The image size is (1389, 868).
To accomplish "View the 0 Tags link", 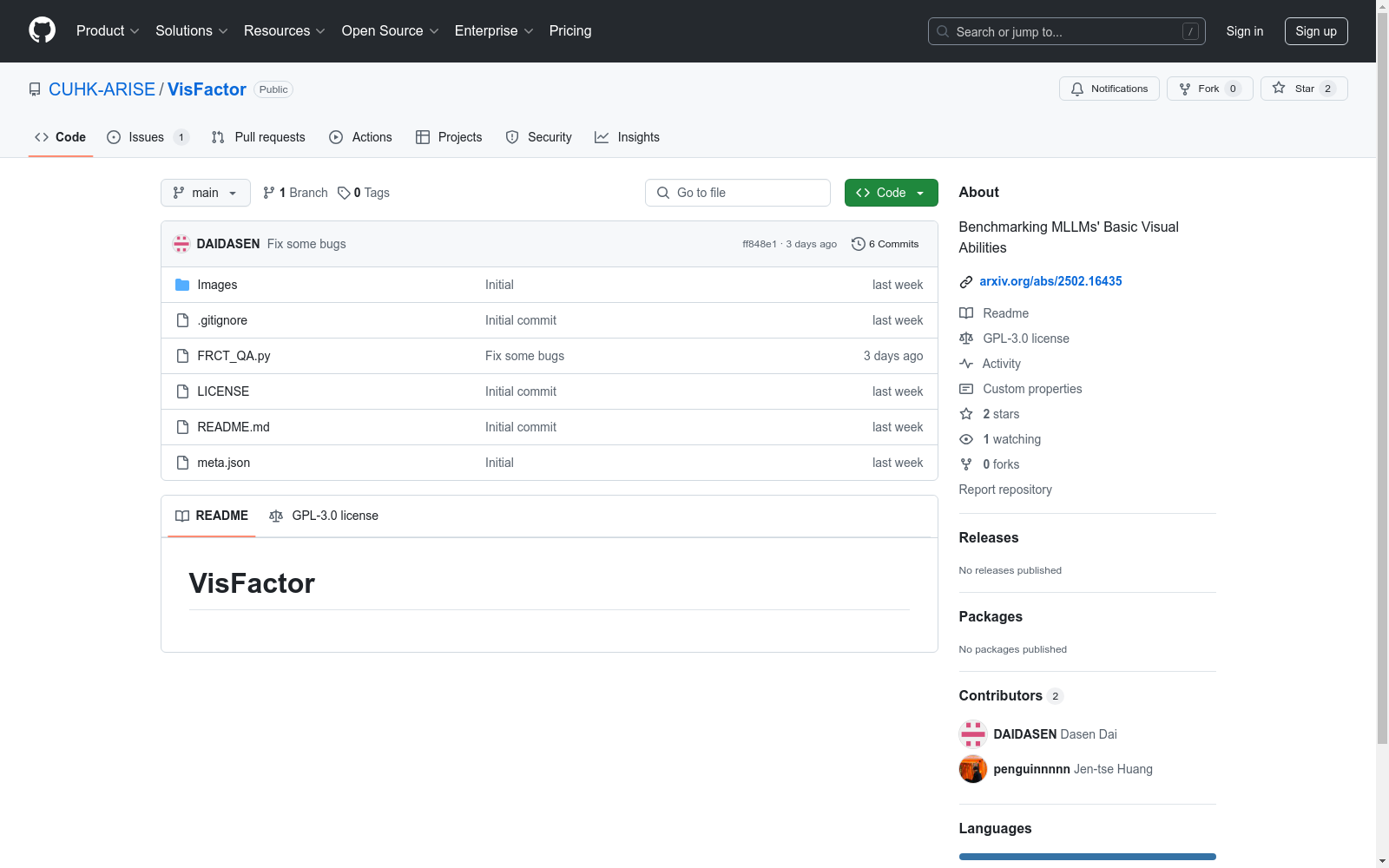I will click(364, 193).
